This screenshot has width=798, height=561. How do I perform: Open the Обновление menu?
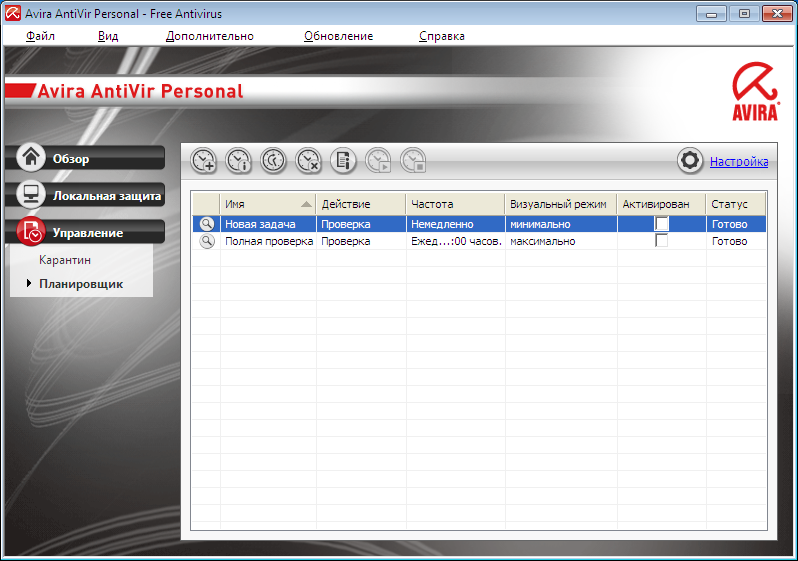[x=338, y=36]
